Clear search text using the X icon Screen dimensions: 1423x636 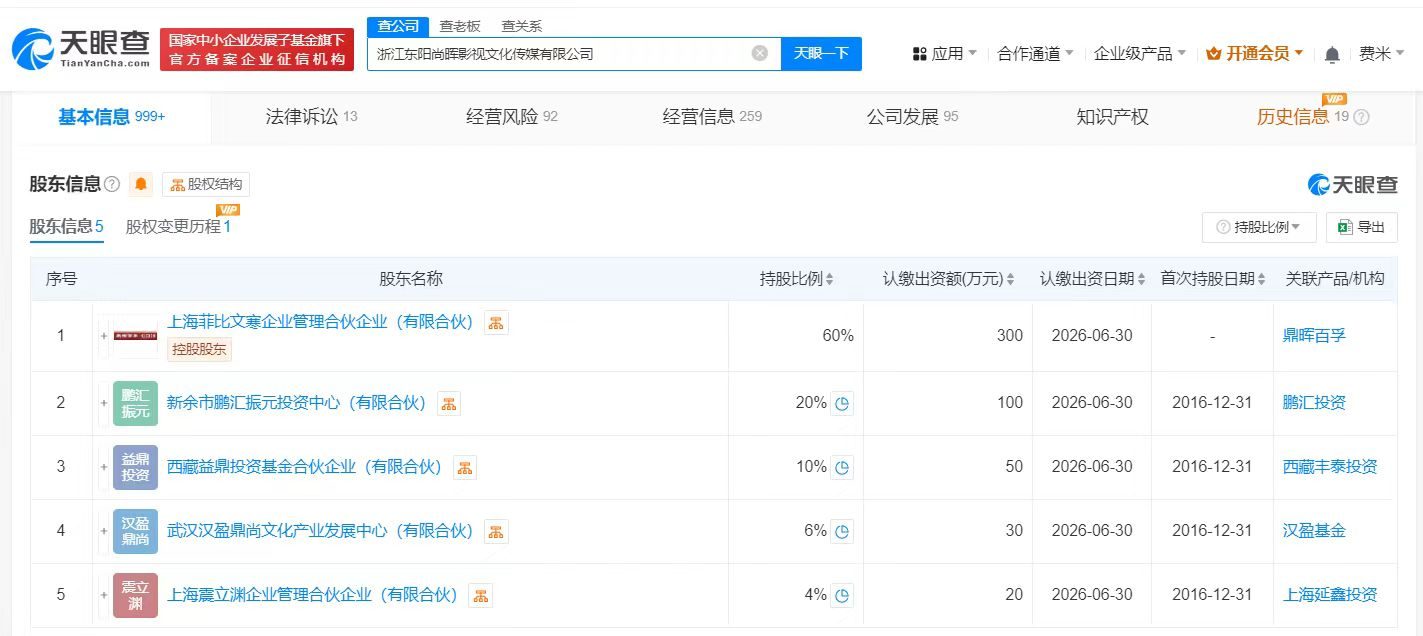pyautogui.click(x=759, y=54)
